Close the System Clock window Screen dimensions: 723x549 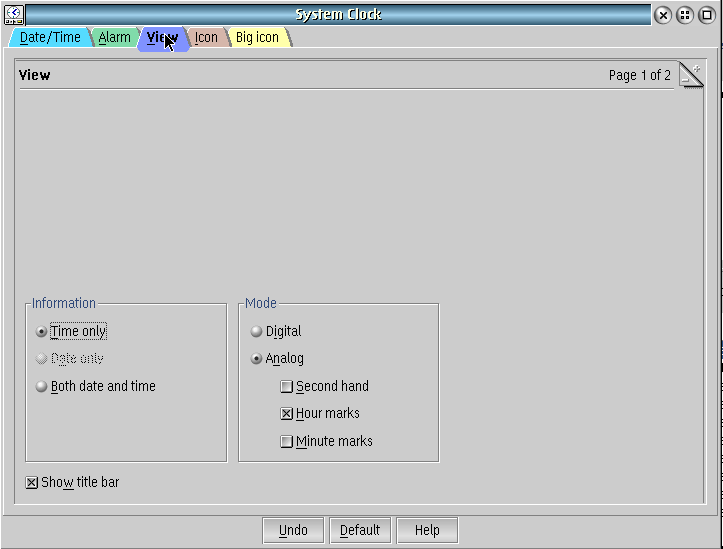tap(663, 15)
